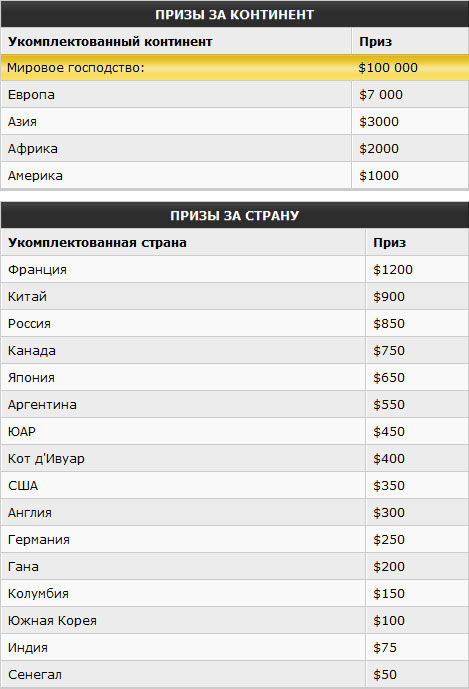Select the Южная Корея row
This screenshot has width=469, height=689.
[234, 620]
